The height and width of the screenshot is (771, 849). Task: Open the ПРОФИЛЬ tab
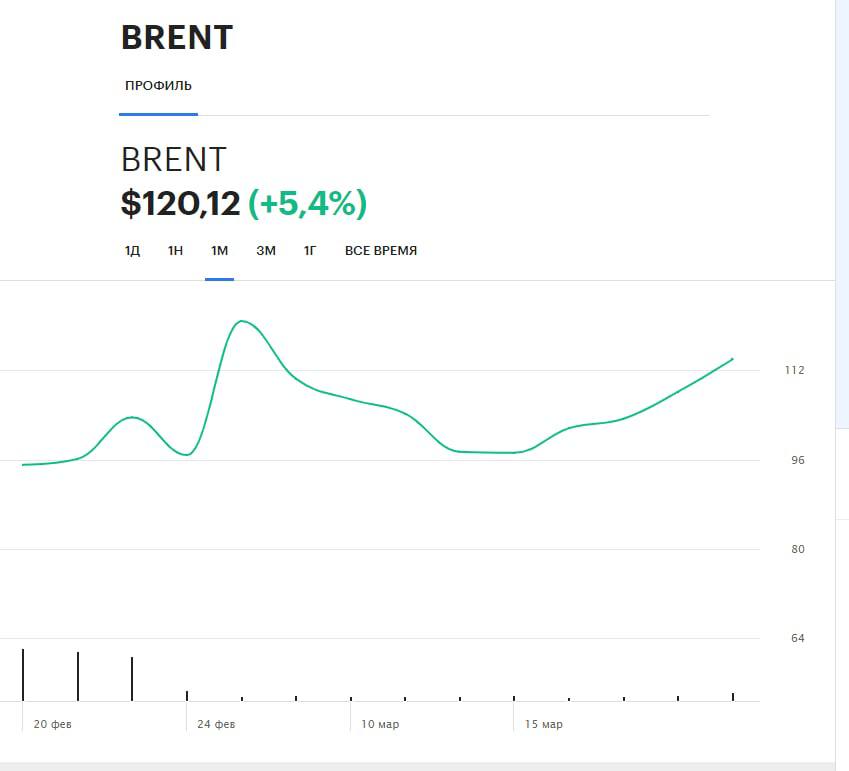[x=158, y=86]
